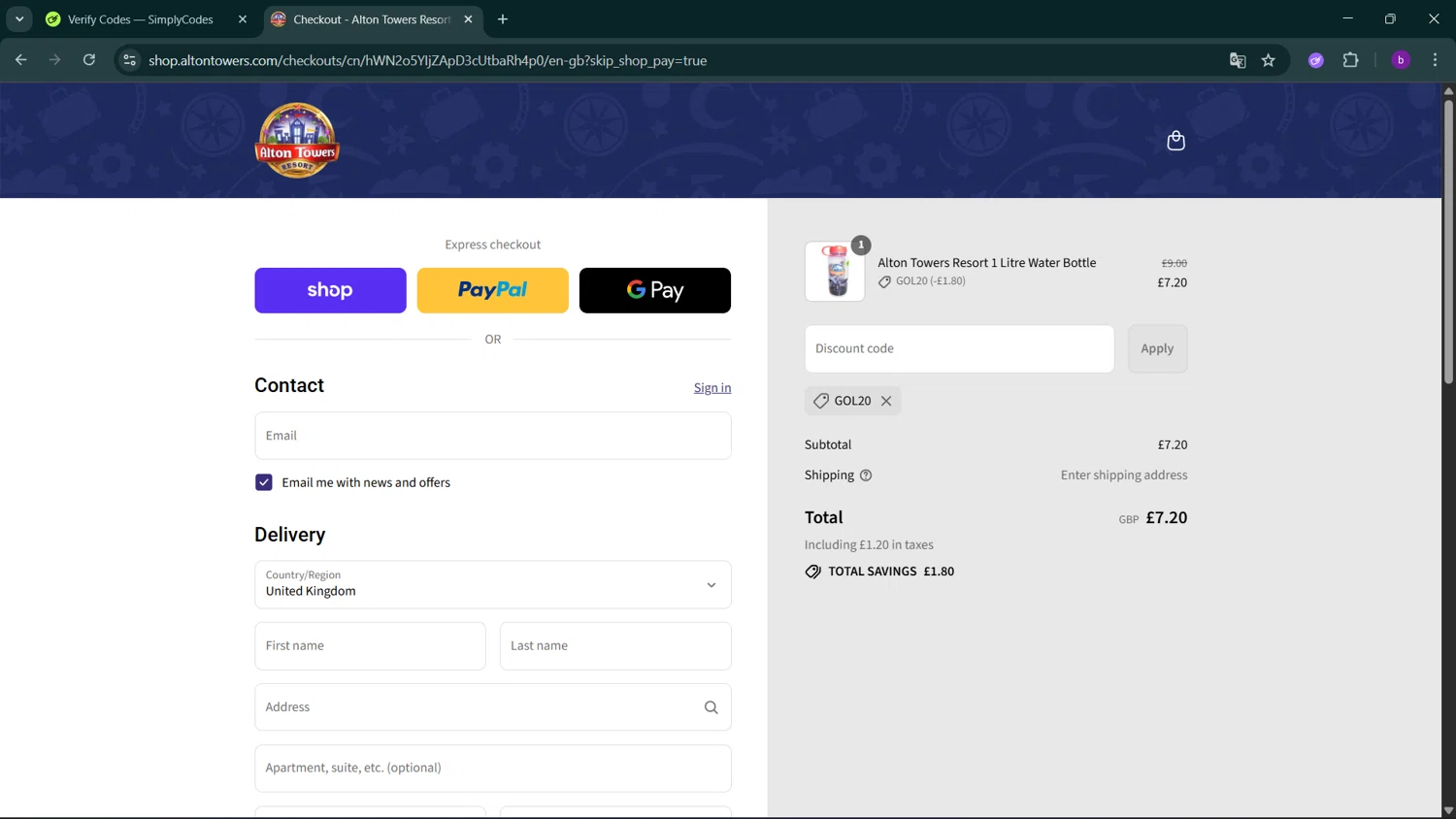This screenshot has height=819, width=1456.
Task: Reload the checkout page
Action: point(89,60)
